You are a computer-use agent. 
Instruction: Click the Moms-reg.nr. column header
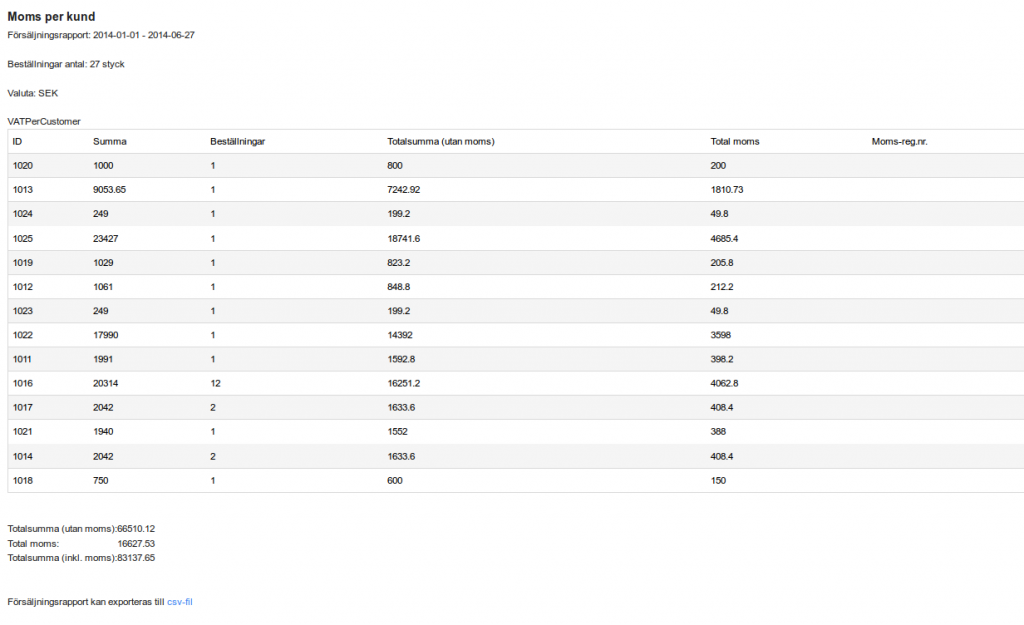(x=899, y=142)
